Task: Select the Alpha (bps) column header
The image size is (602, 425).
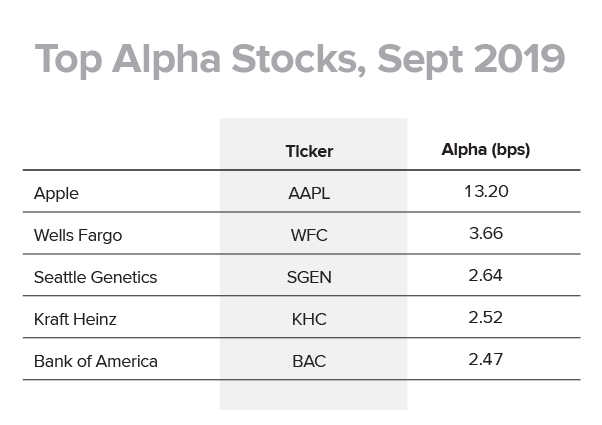Action: pyautogui.click(x=486, y=150)
